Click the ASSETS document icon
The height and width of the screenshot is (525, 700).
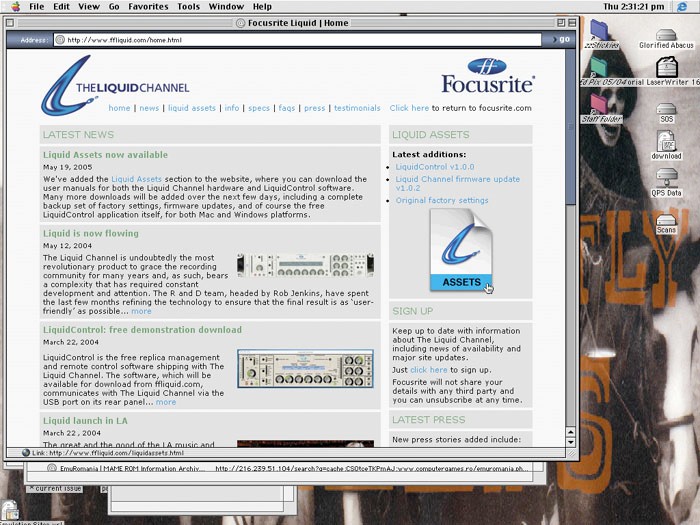(x=461, y=250)
